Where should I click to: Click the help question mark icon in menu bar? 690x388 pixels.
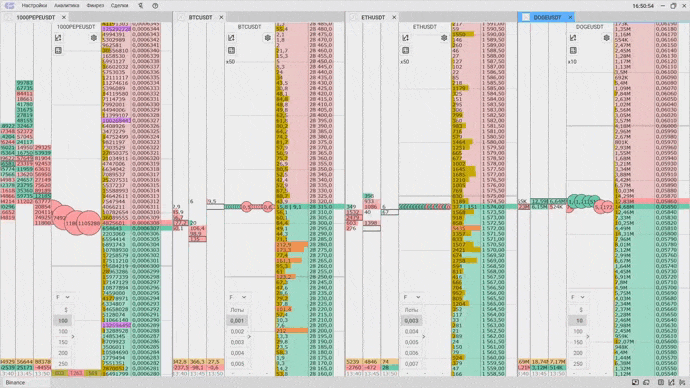pyautogui.click(x=155, y=6)
